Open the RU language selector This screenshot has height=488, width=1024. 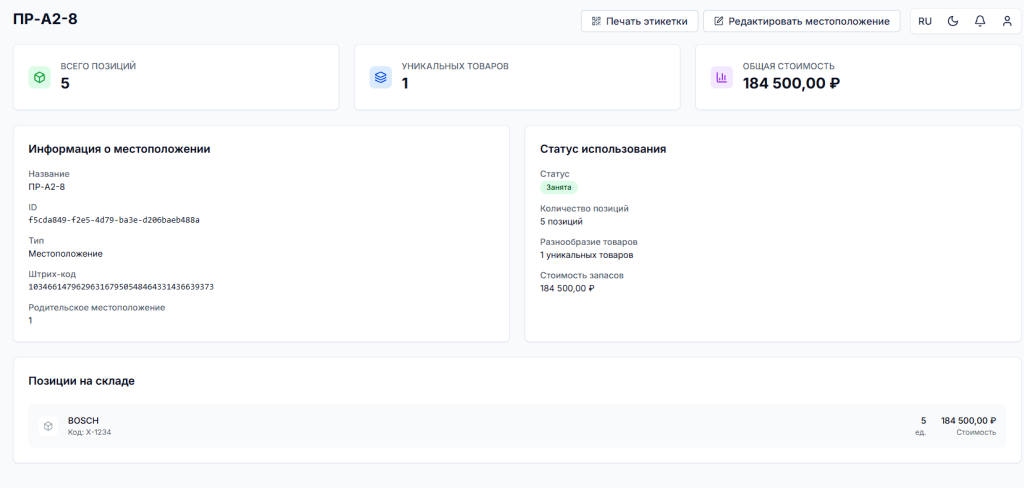point(925,21)
